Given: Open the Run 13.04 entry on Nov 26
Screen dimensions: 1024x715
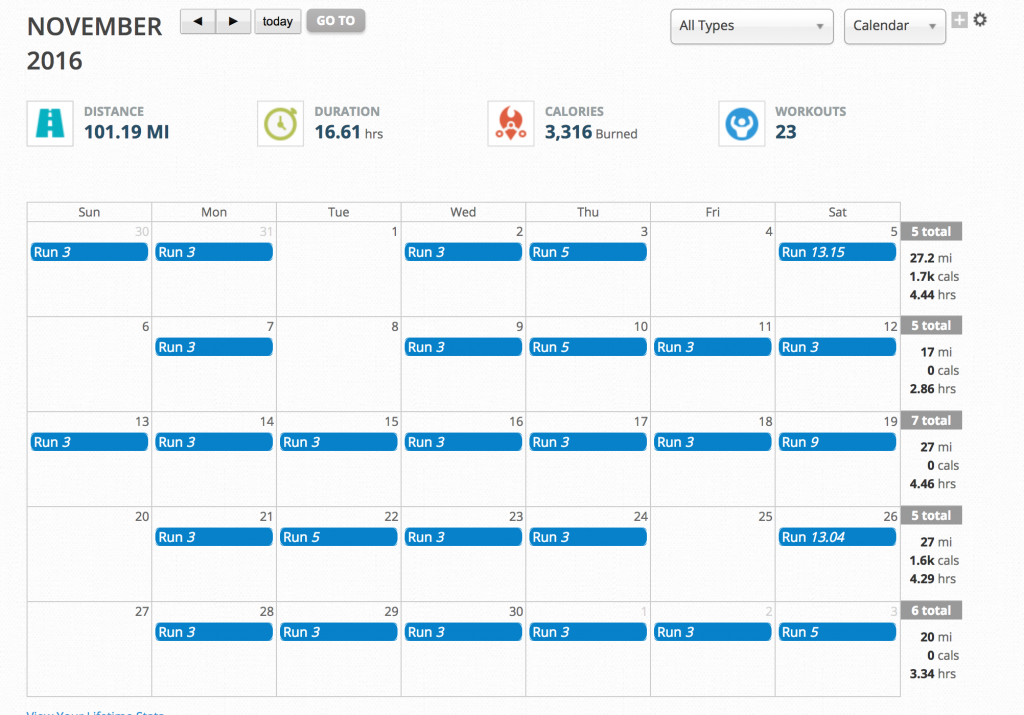Looking at the screenshot, I should pyautogui.click(x=837, y=537).
